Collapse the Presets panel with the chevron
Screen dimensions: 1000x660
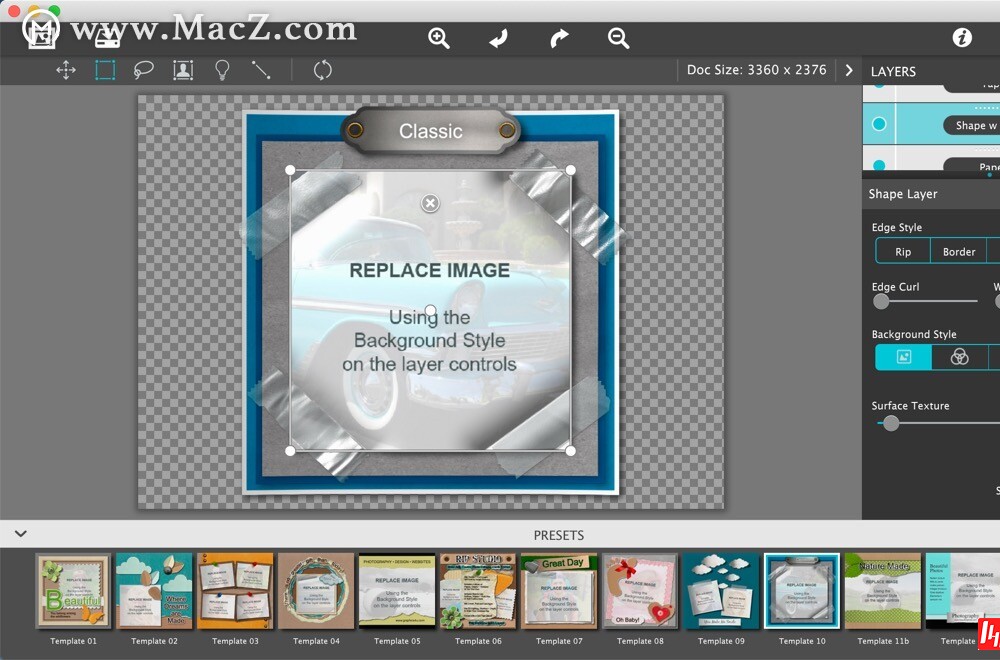pos(20,534)
